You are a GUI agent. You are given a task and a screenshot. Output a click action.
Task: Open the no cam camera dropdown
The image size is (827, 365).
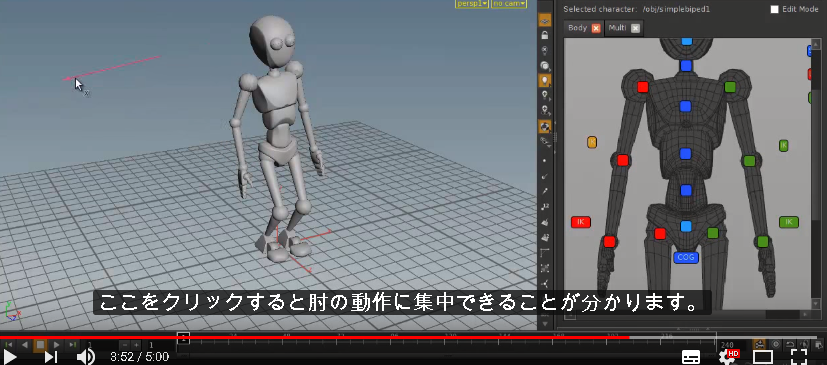509,4
